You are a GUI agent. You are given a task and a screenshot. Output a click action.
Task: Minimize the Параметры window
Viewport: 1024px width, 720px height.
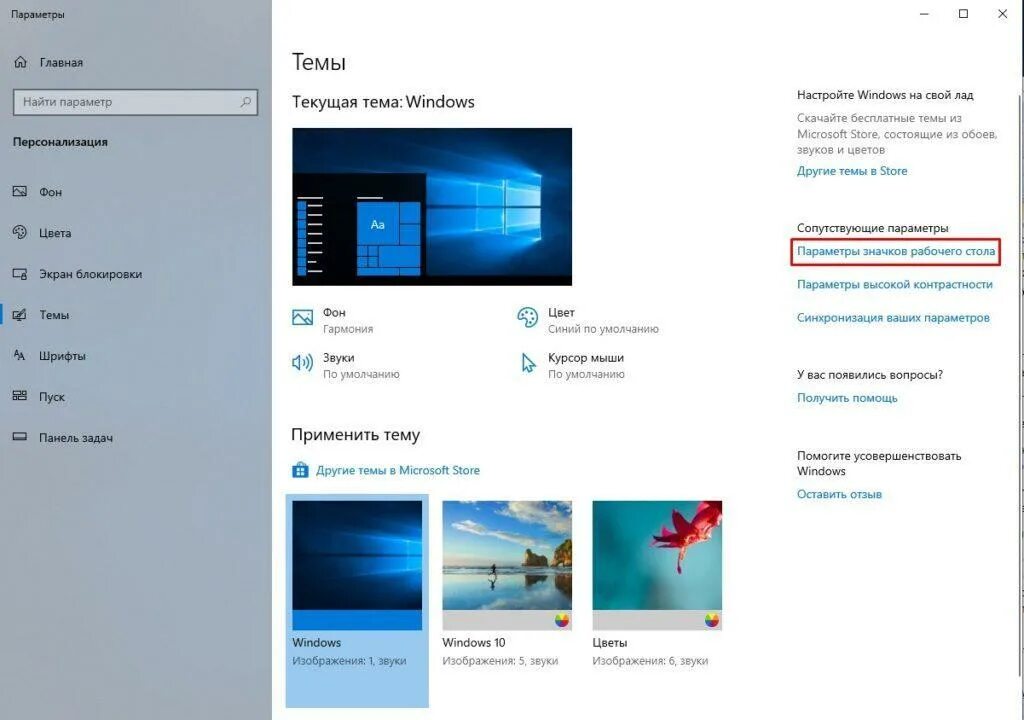click(x=924, y=14)
